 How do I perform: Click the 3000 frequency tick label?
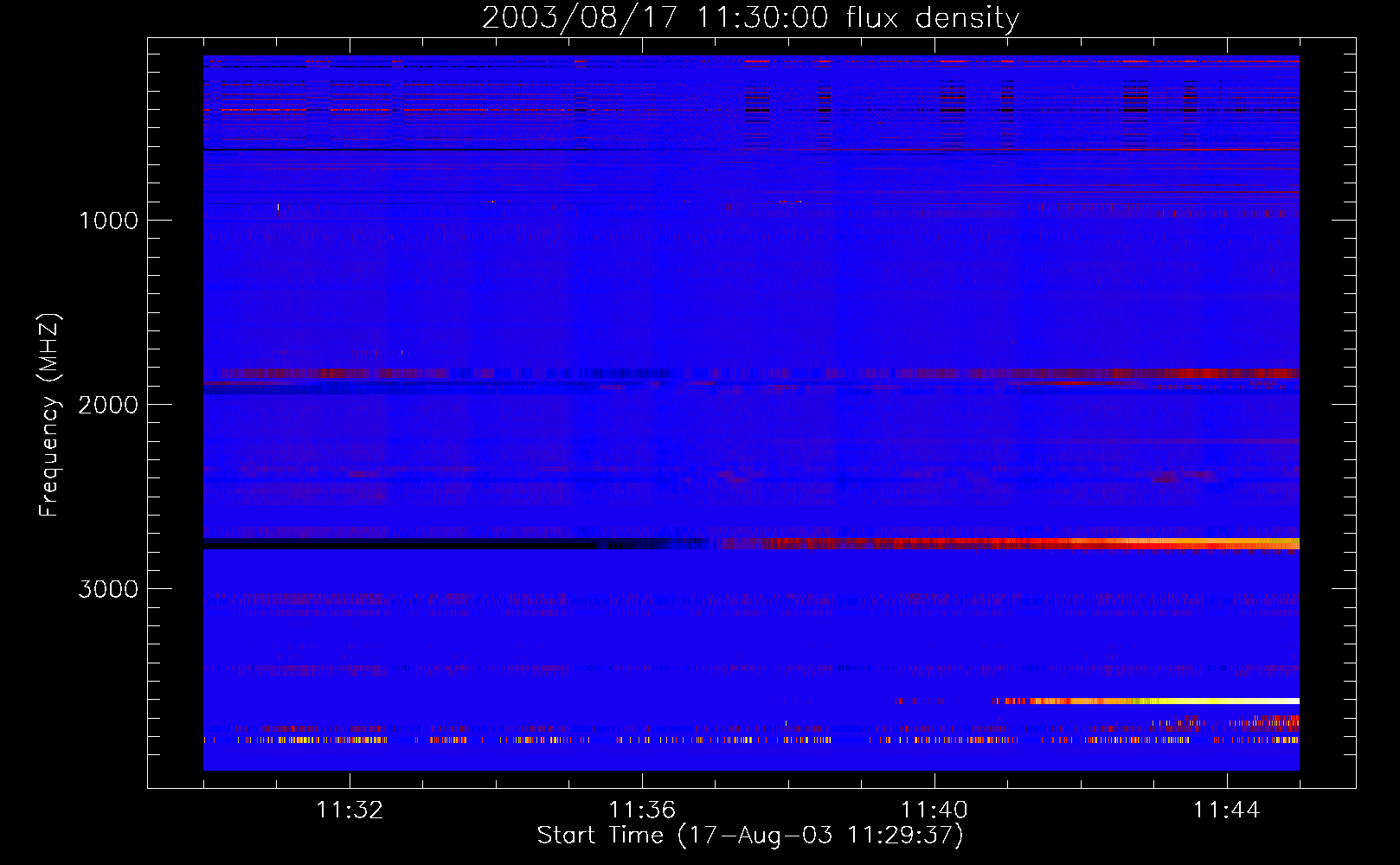pyautogui.click(x=109, y=589)
